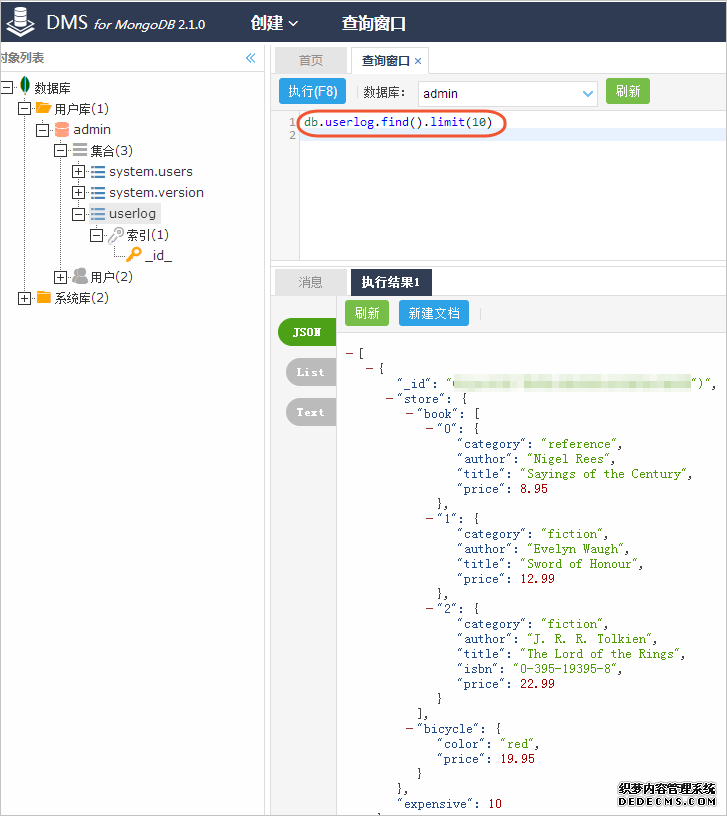
Task: Click the system.users collection icon
Action: [98, 172]
